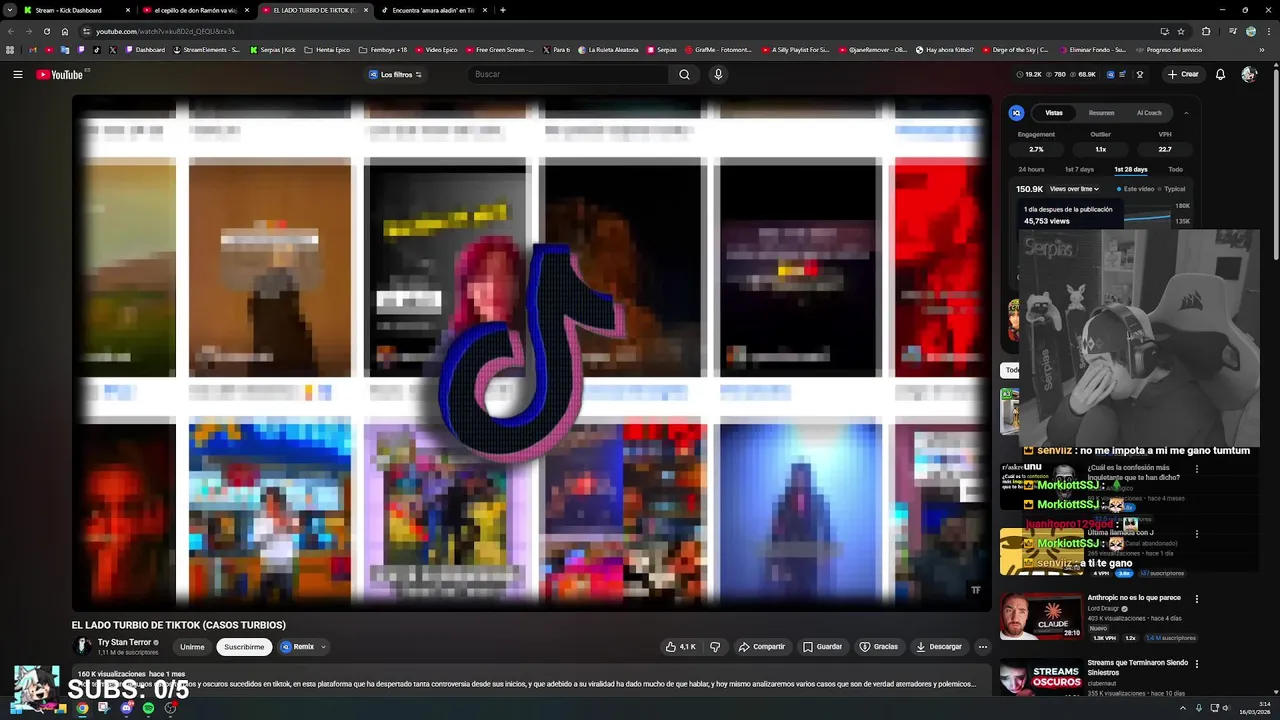Dislike the video with thumbs down
The image size is (1280, 720).
pyautogui.click(x=714, y=647)
